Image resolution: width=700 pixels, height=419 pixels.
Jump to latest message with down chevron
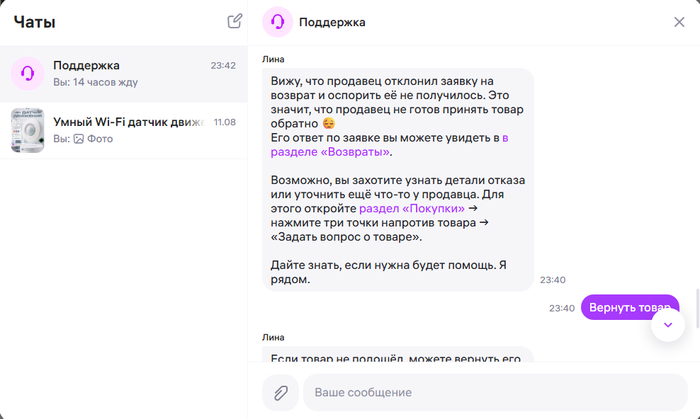[668, 325]
